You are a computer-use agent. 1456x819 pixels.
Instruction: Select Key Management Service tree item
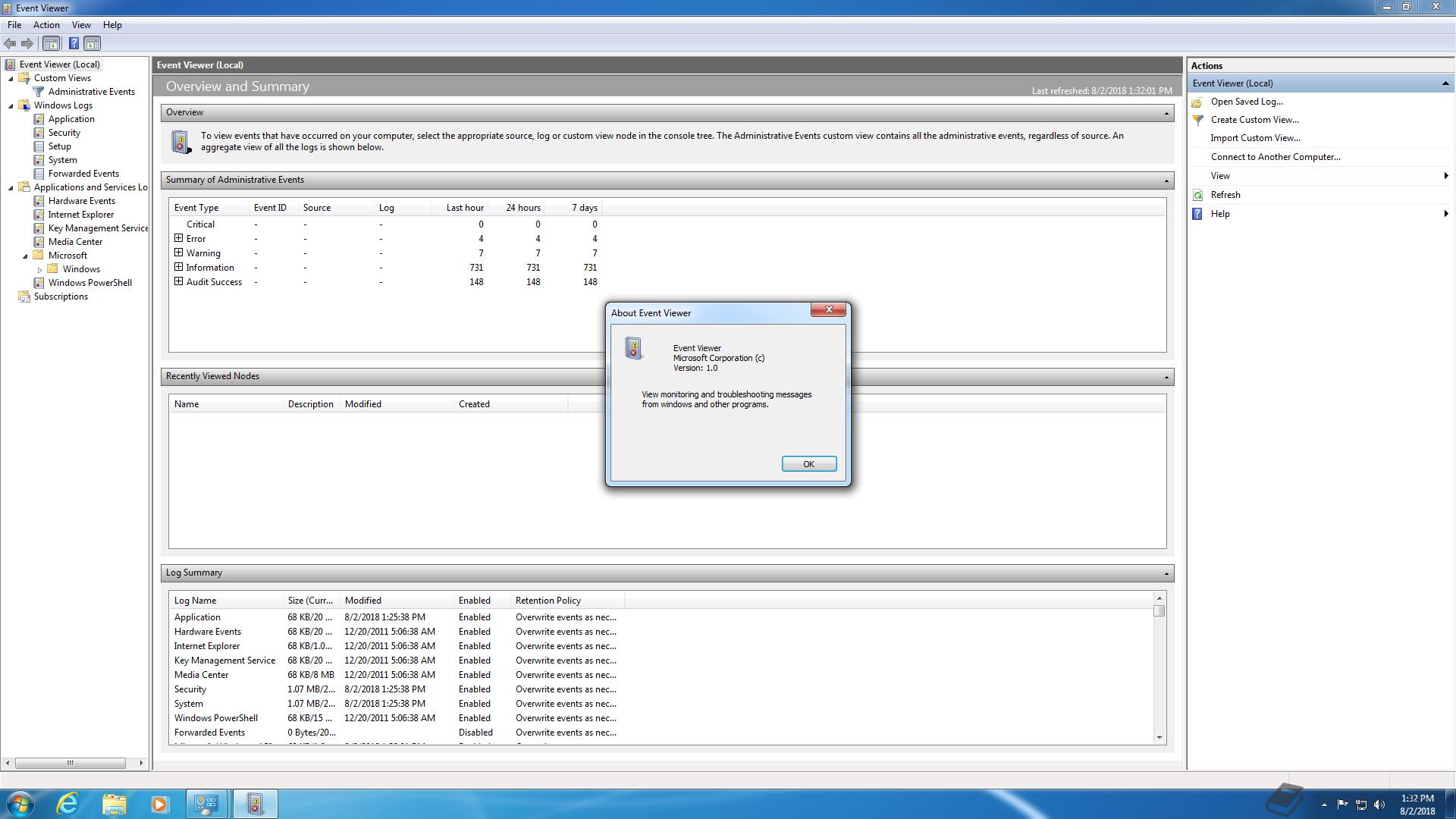pos(98,228)
